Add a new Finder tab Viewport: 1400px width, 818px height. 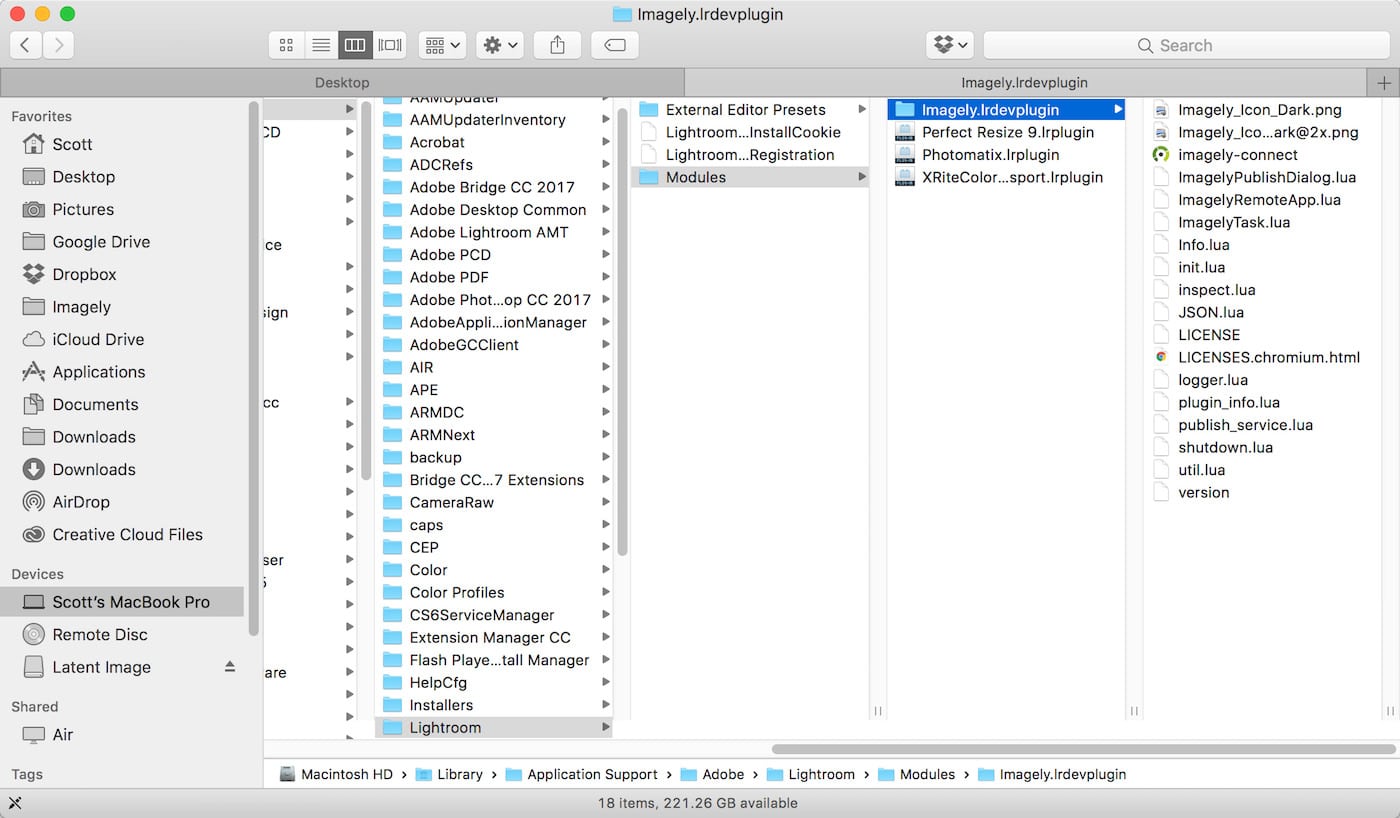coord(1383,82)
